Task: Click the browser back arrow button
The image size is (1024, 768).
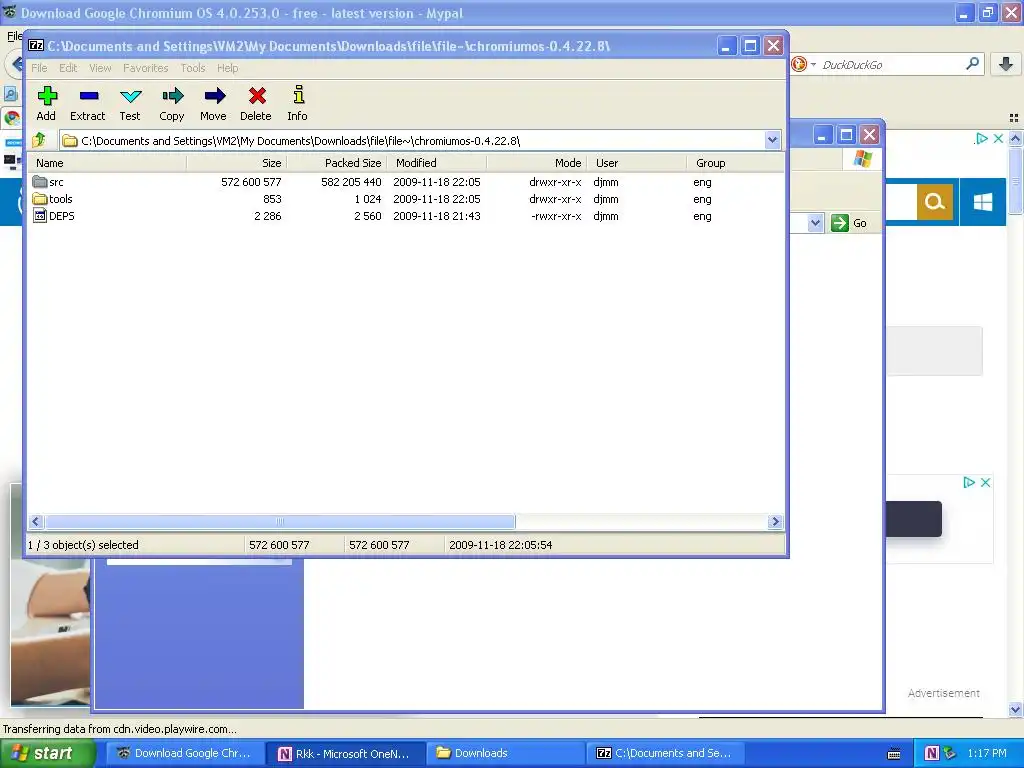Action: point(16,65)
